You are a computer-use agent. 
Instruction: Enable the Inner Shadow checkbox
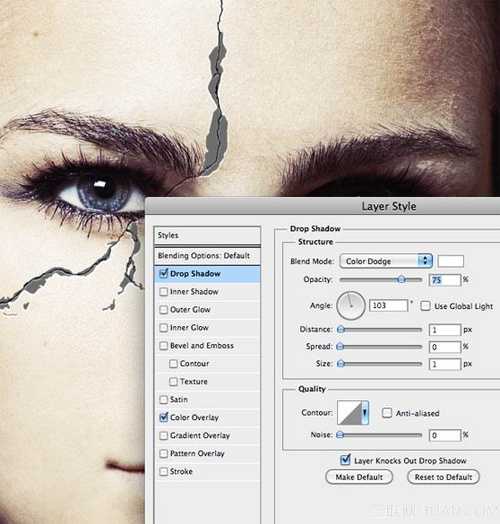(163, 292)
